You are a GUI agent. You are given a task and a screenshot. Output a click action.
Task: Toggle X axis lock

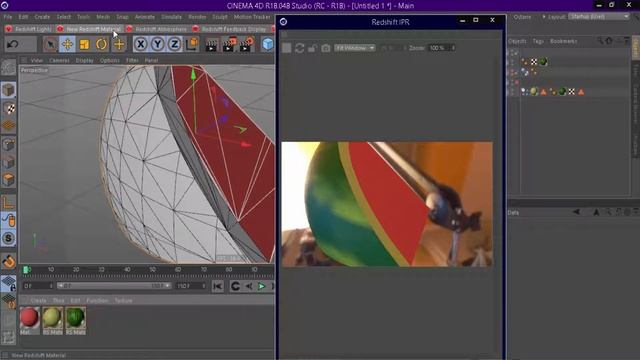[140, 44]
